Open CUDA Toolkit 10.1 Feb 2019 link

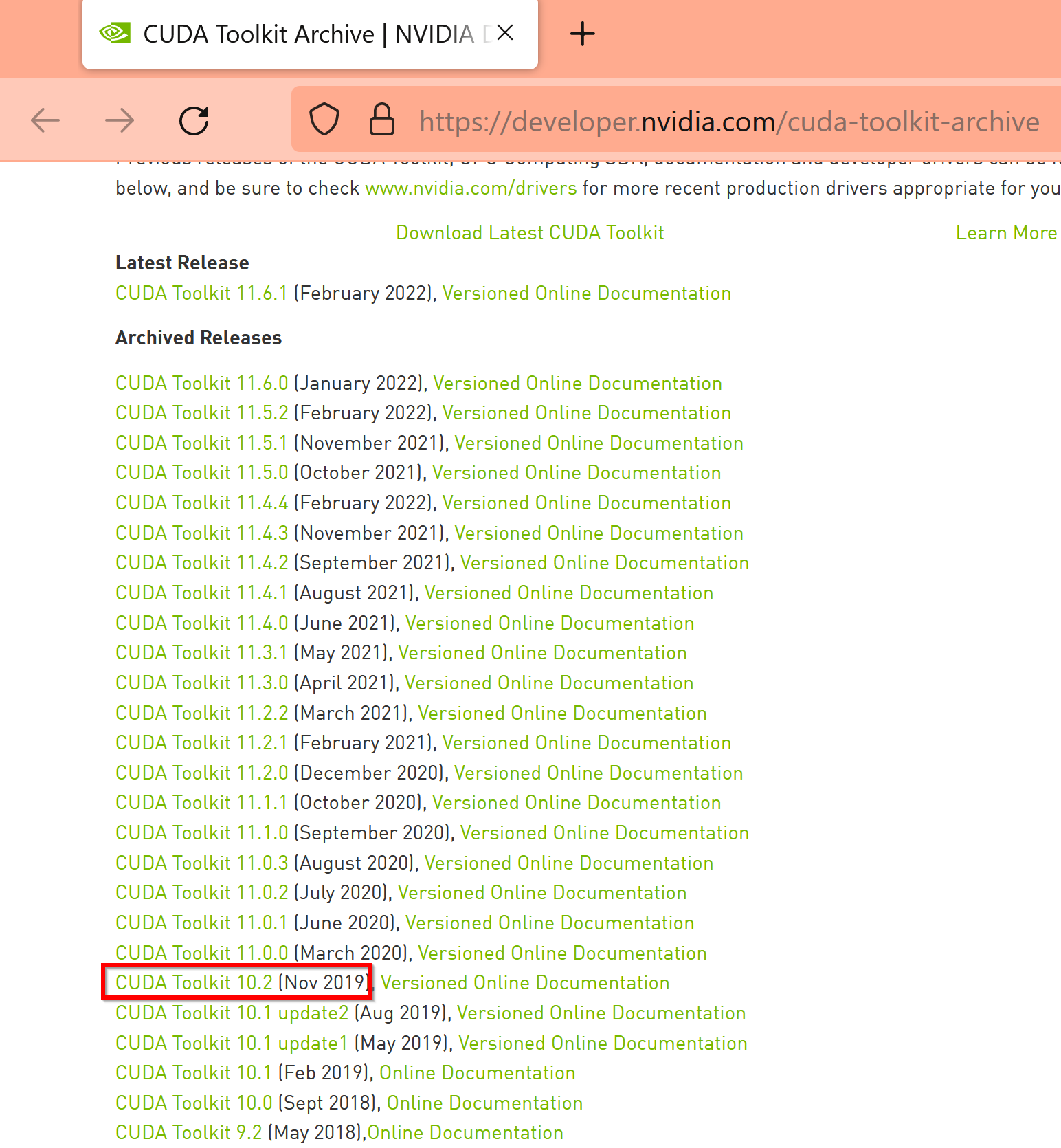(x=194, y=1073)
